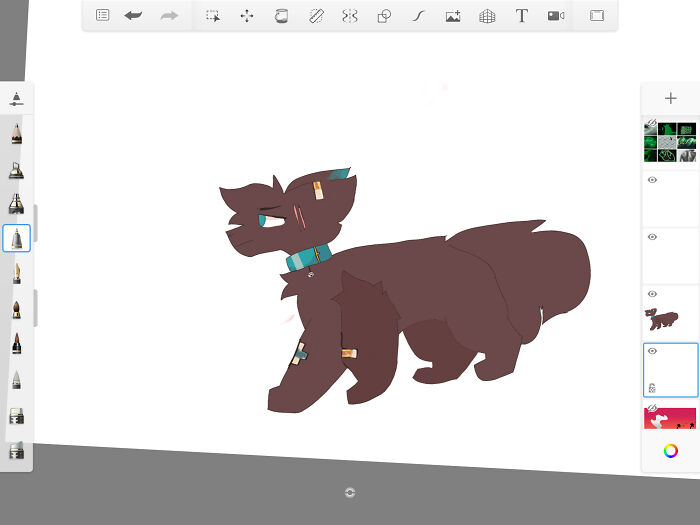Expand the brush size slider handle
The image size is (700, 525).
click(x=36, y=222)
